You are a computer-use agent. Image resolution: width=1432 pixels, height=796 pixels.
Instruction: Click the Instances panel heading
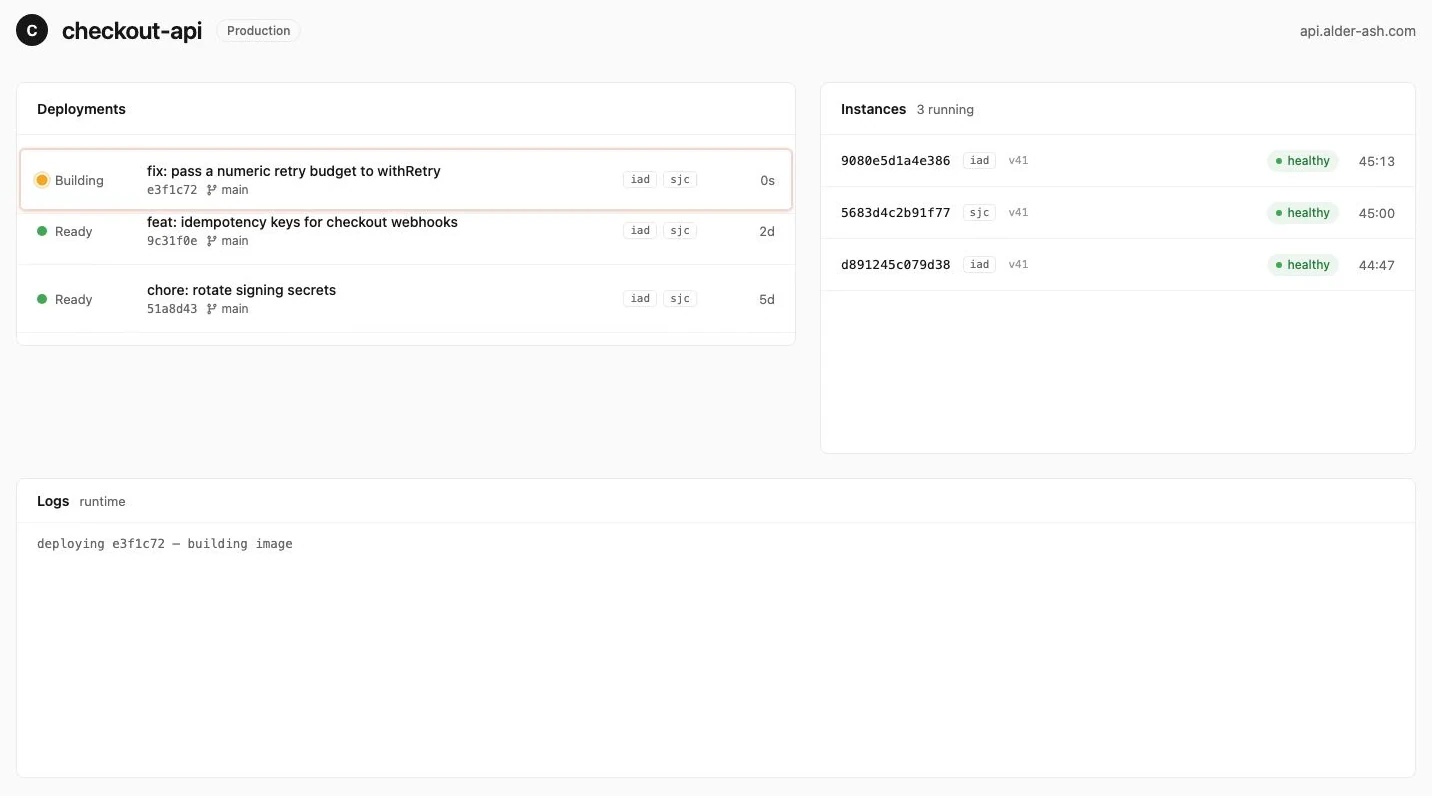873,109
